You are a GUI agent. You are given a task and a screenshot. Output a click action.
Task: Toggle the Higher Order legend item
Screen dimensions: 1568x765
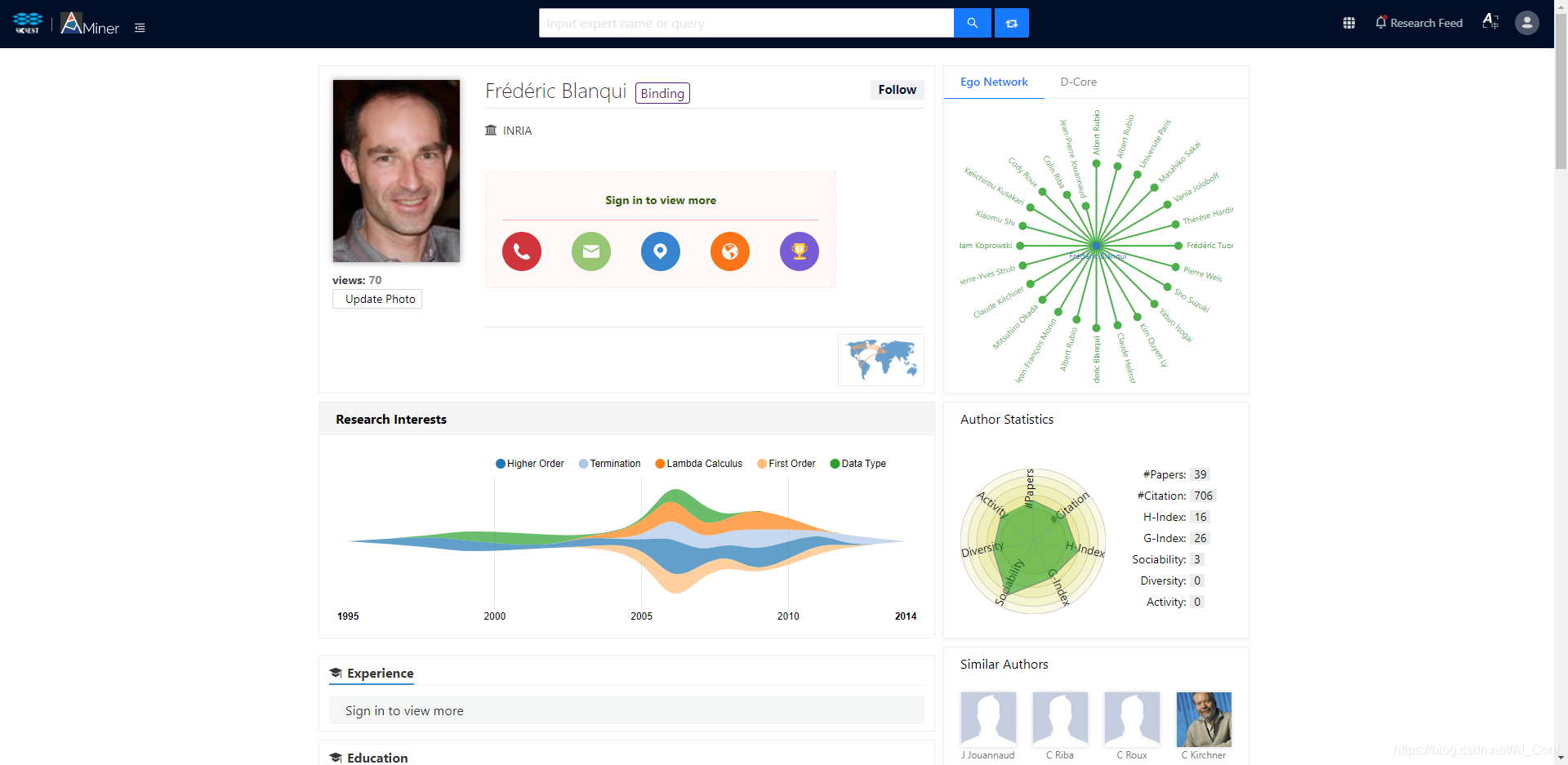pos(530,464)
